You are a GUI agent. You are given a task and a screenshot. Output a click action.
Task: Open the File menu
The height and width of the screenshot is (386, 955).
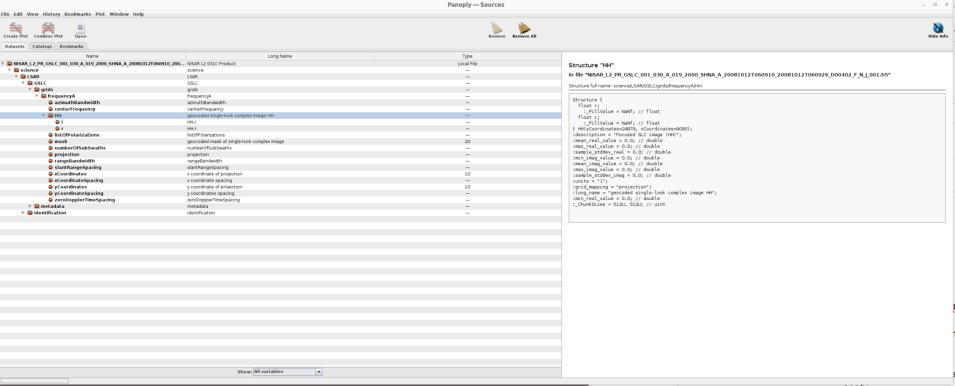point(5,14)
